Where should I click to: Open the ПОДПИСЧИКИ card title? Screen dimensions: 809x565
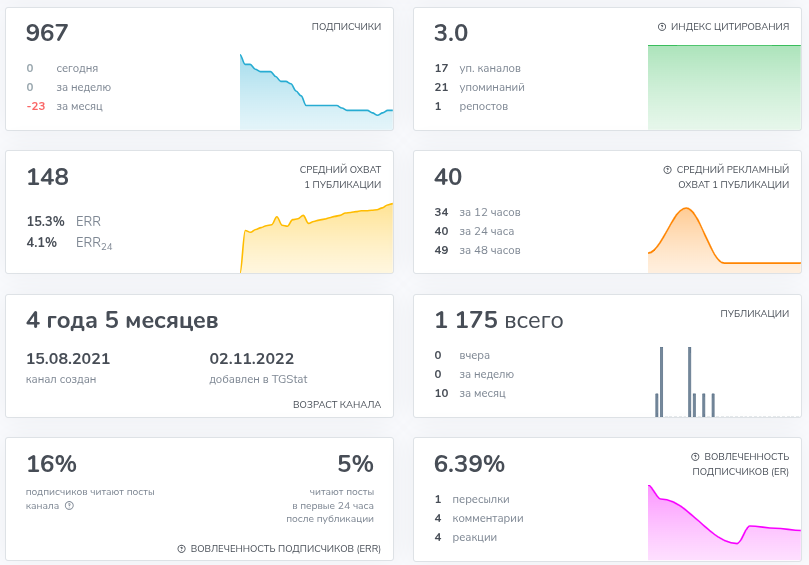[346, 26]
